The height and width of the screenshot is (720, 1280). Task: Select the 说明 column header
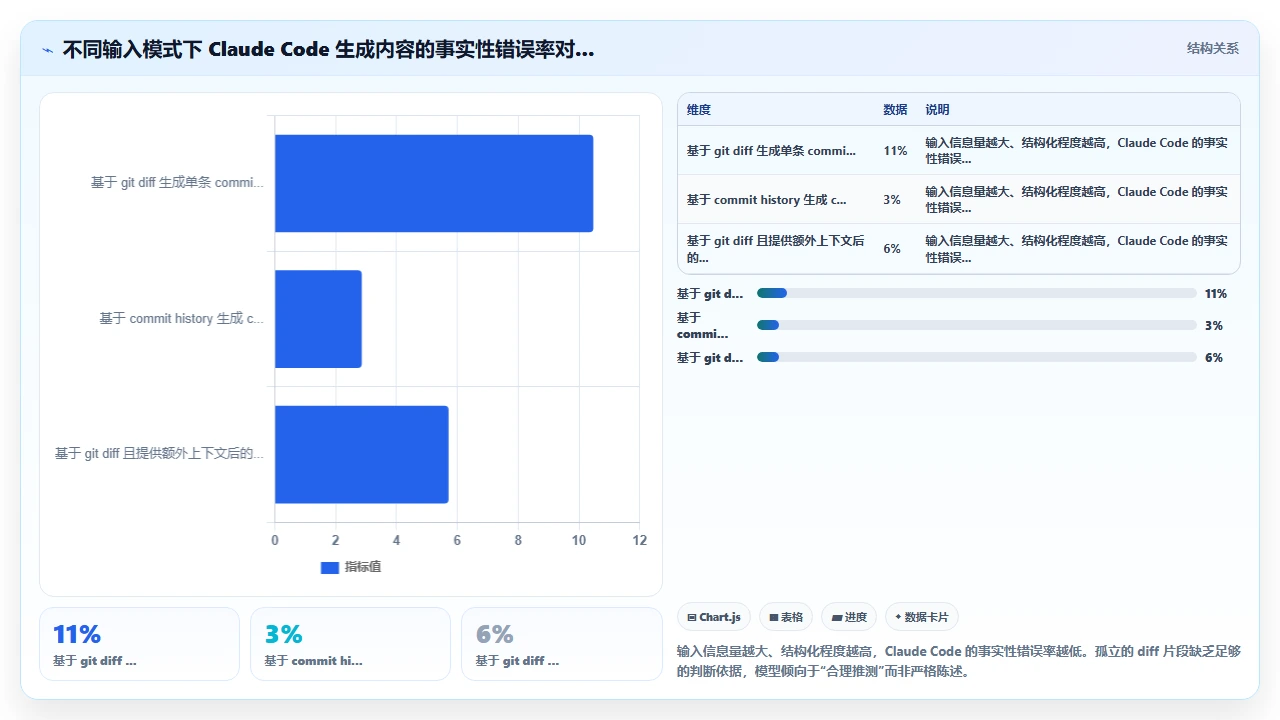coord(937,110)
